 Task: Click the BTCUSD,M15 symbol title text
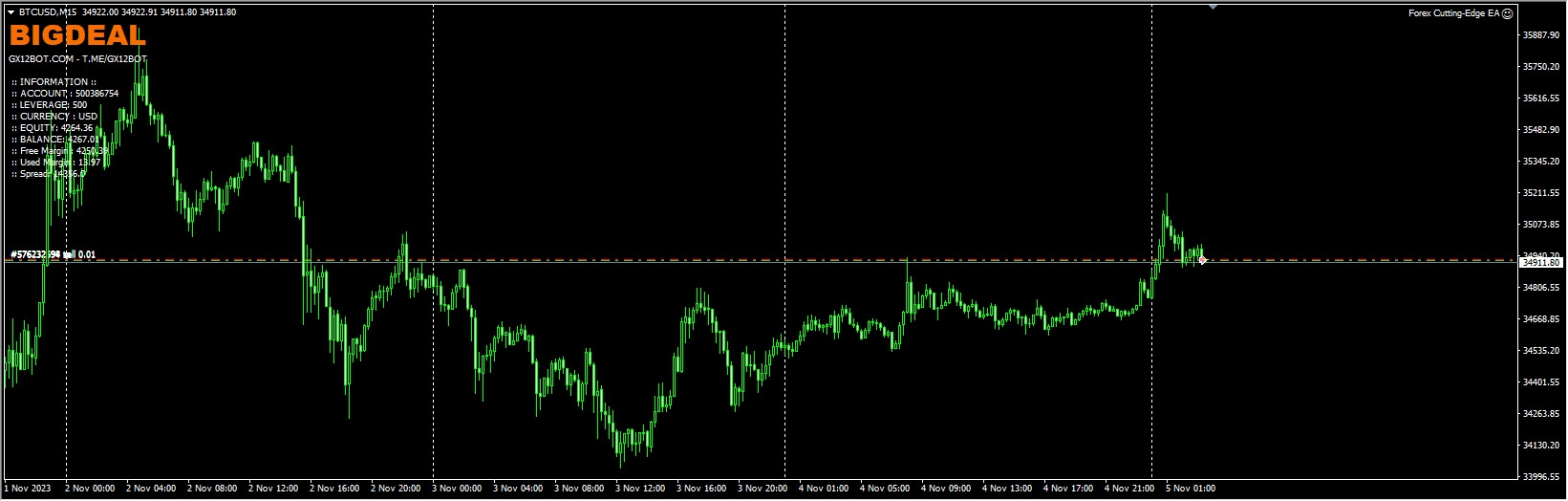pyautogui.click(x=49, y=12)
